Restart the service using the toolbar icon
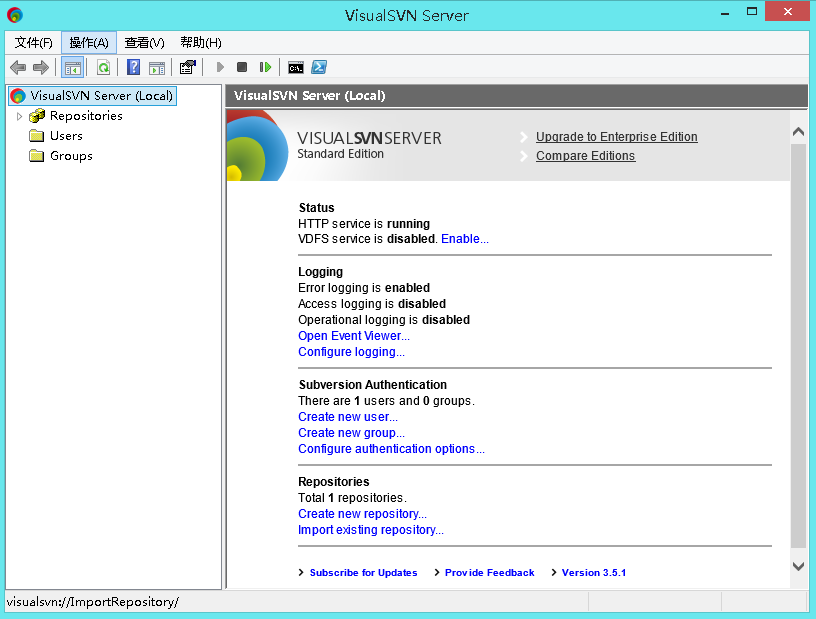The image size is (816, 619). coord(264,67)
